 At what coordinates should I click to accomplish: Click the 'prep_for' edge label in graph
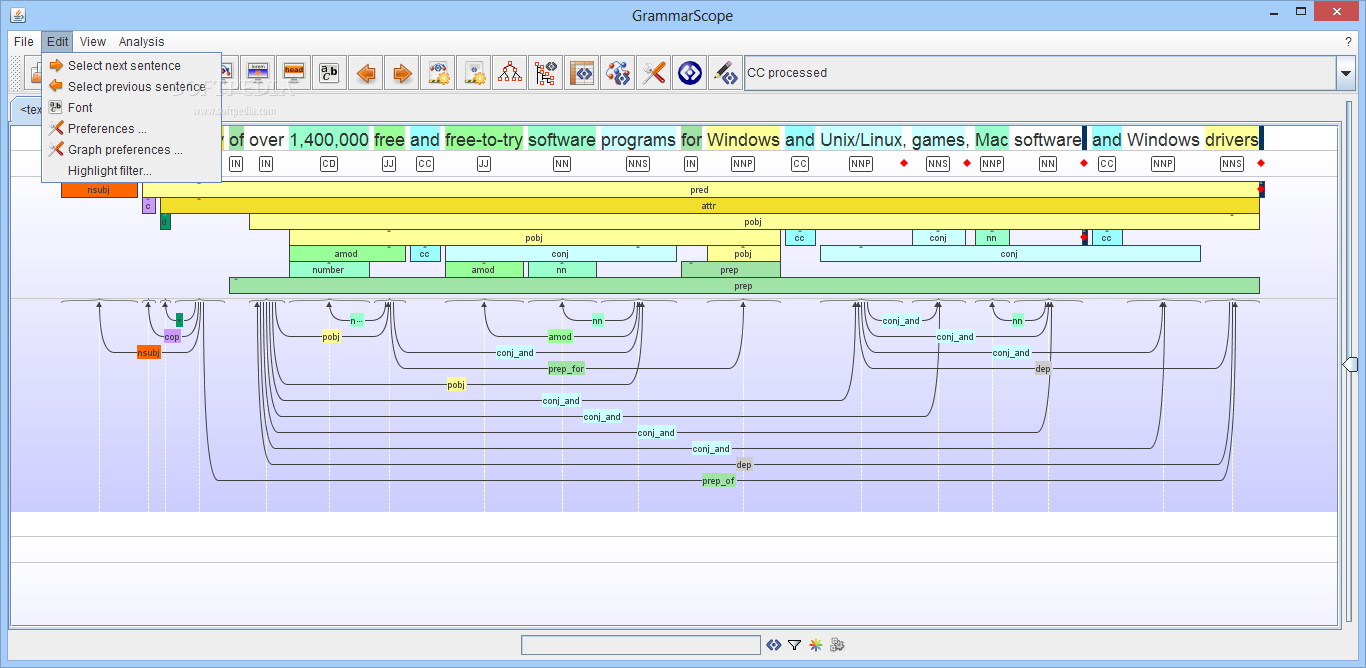(x=566, y=369)
